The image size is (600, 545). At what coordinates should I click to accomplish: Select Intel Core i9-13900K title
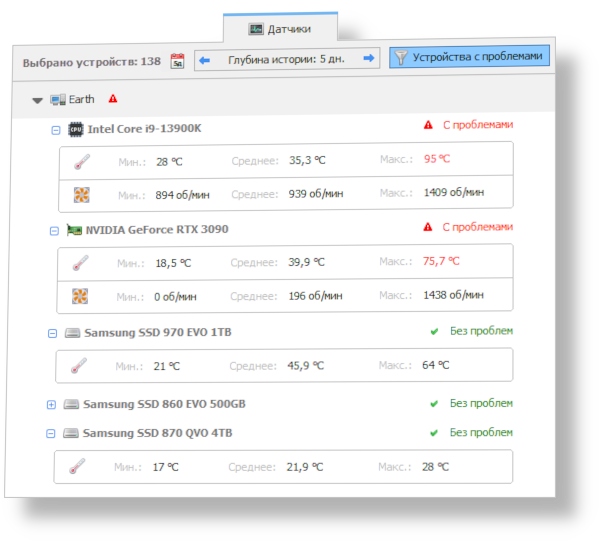point(144,129)
